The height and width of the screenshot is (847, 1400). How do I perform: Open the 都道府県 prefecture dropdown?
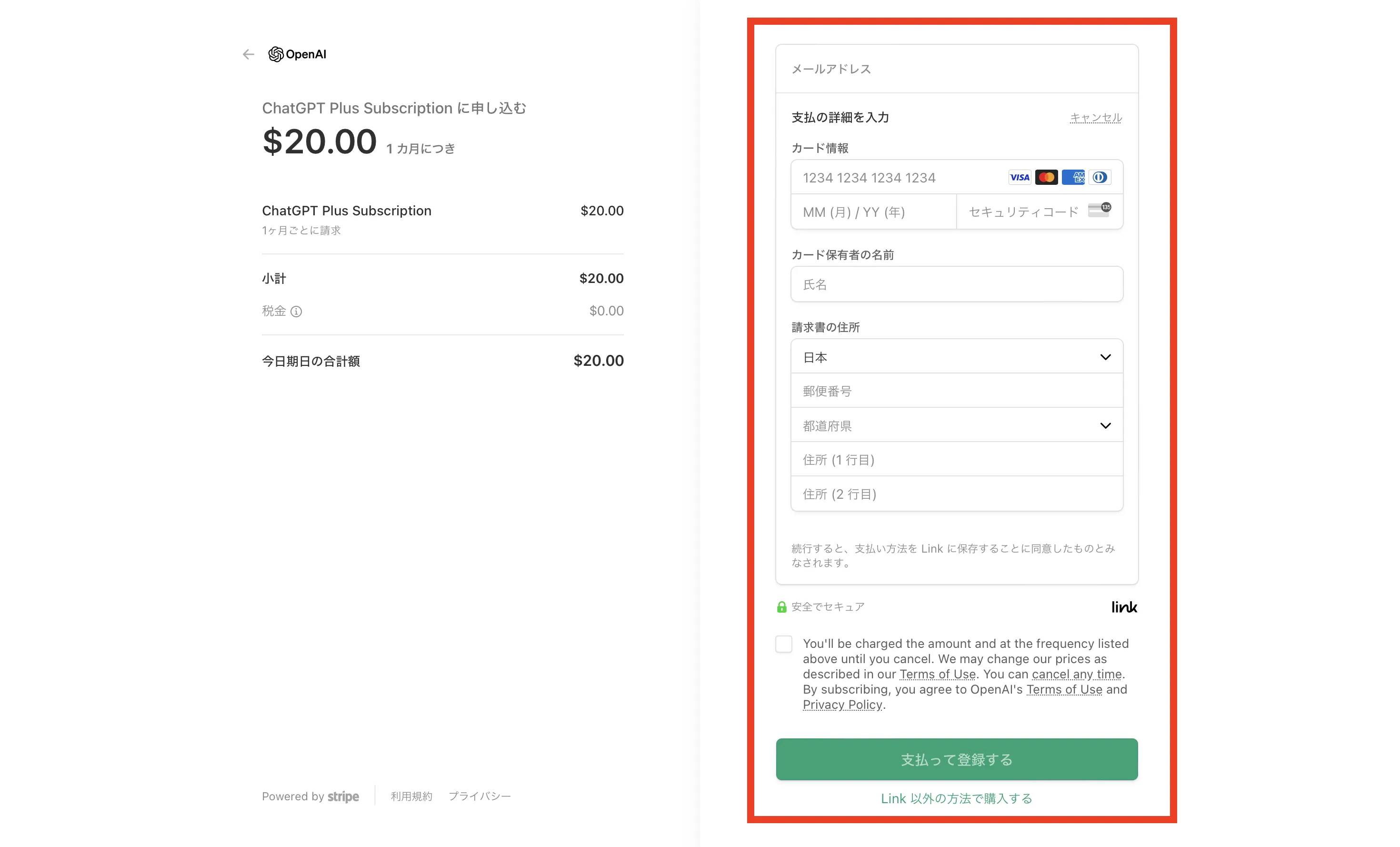click(957, 425)
